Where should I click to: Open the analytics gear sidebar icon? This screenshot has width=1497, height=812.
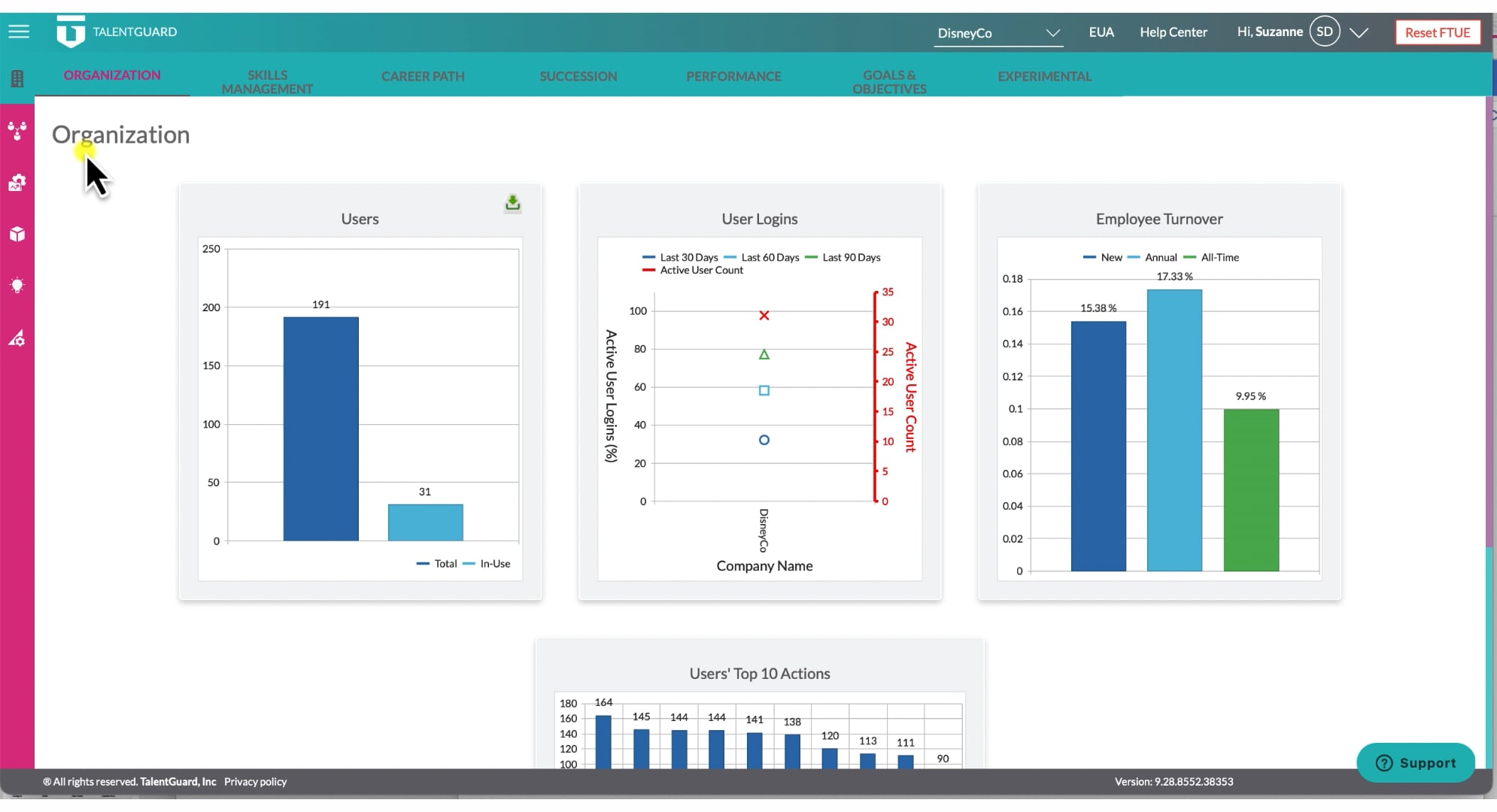17,338
